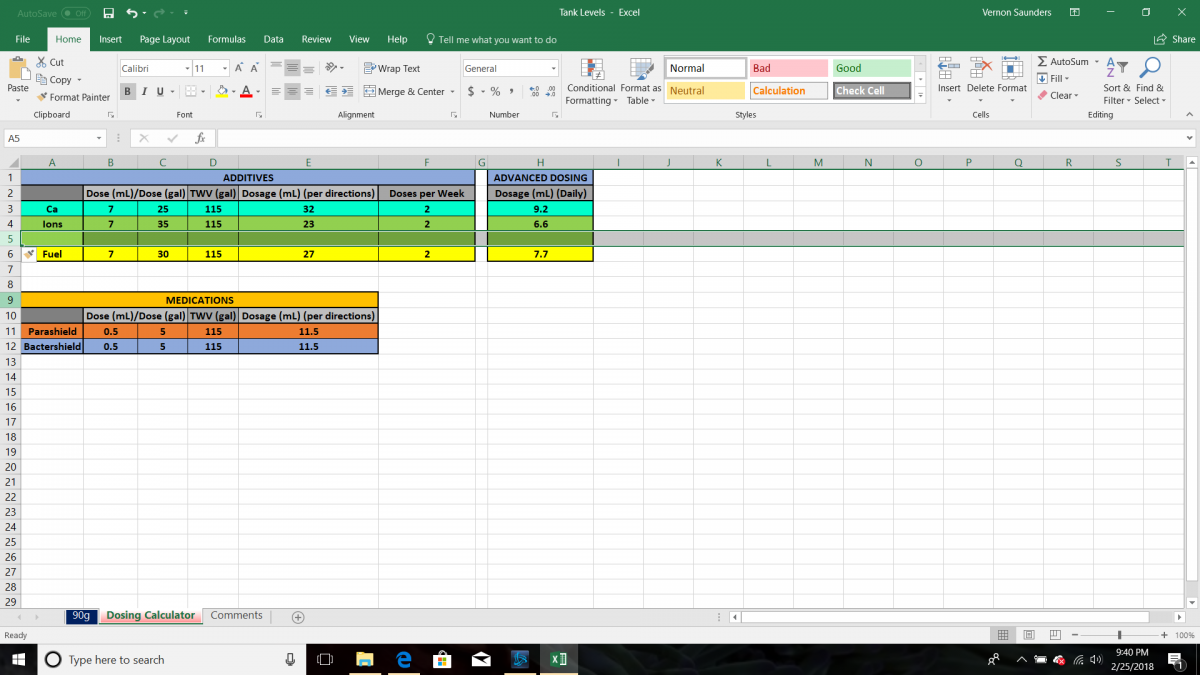Switch to the Insert ribbon tab
Image resolution: width=1200 pixels, height=675 pixels.
click(x=110, y=39)
